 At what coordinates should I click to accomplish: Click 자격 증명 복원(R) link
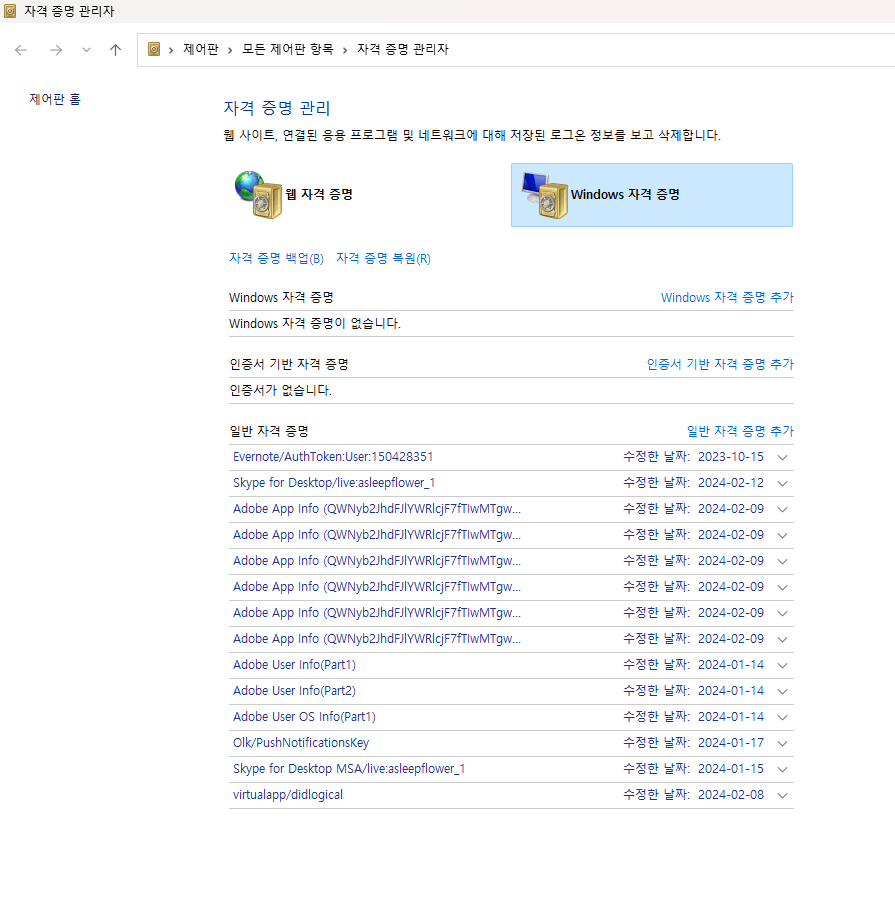point(383,258)
